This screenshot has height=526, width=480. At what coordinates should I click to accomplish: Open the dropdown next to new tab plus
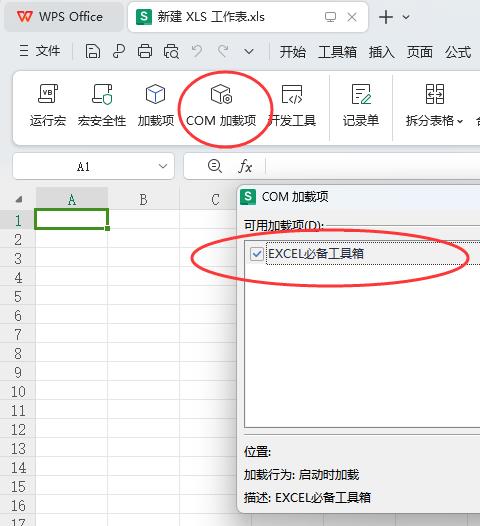[x=406, y=17]
